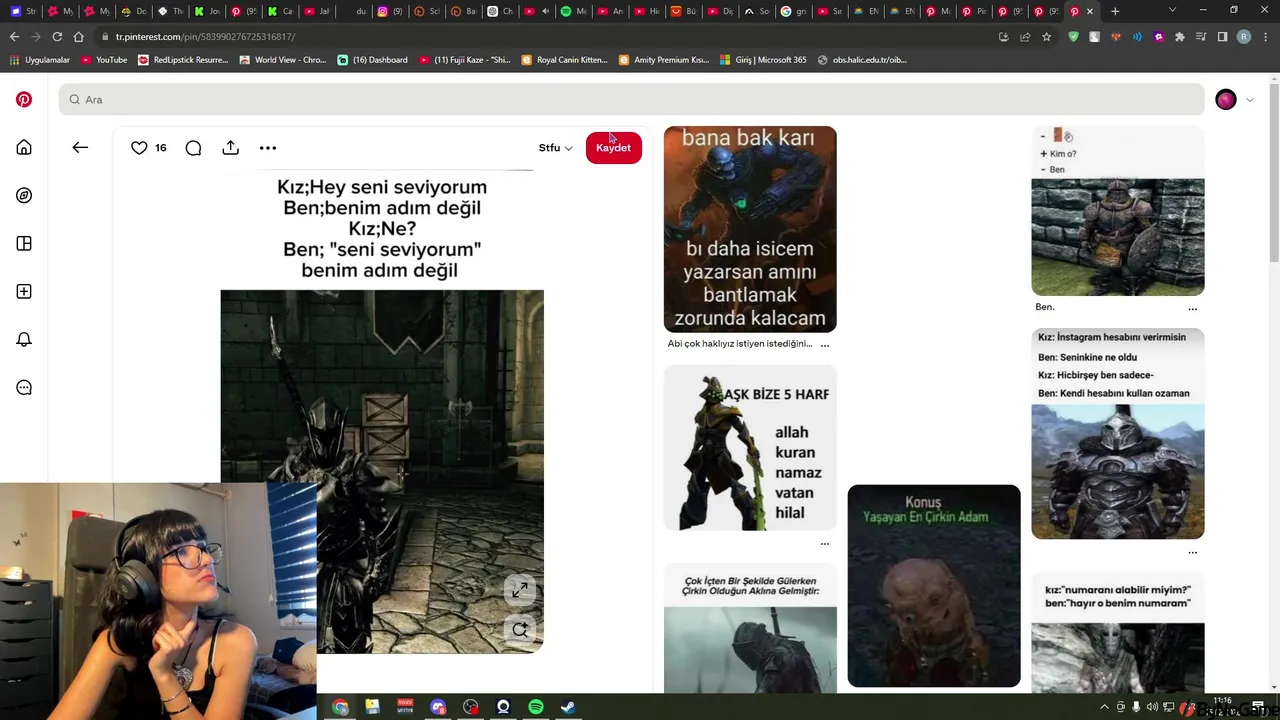Open Chrome from the taskbar
The height and width of the screenshot is (720, 1280).
coord(341,707)
